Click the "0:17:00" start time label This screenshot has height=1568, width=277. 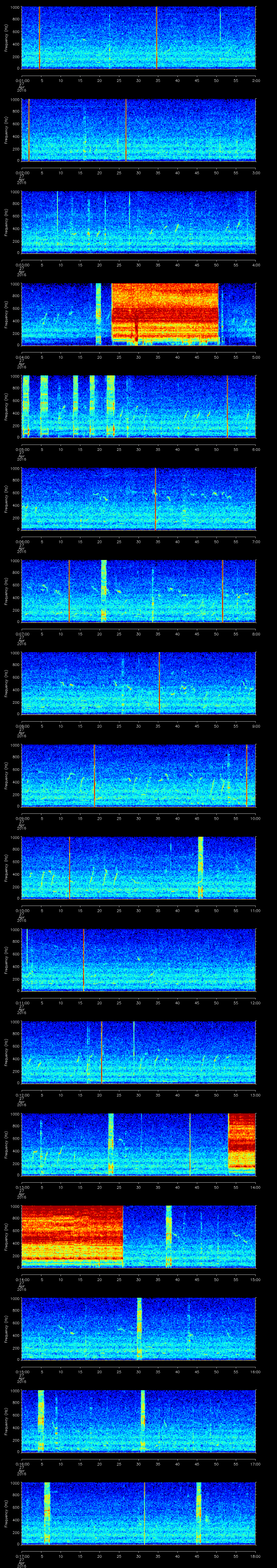pyautogui.click(x=22, y=1556)
